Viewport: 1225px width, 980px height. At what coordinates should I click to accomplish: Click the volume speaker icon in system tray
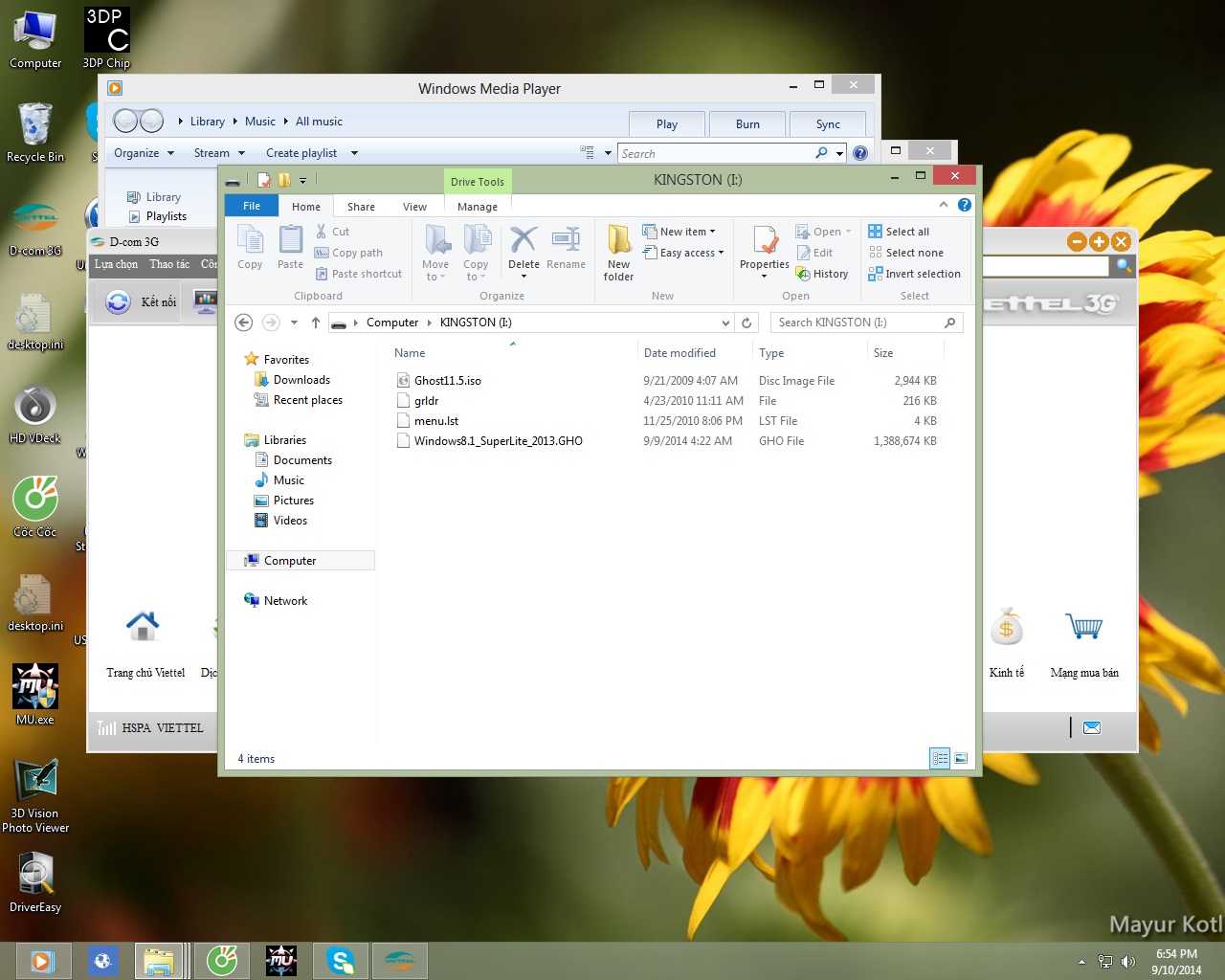pos(1128,962)
